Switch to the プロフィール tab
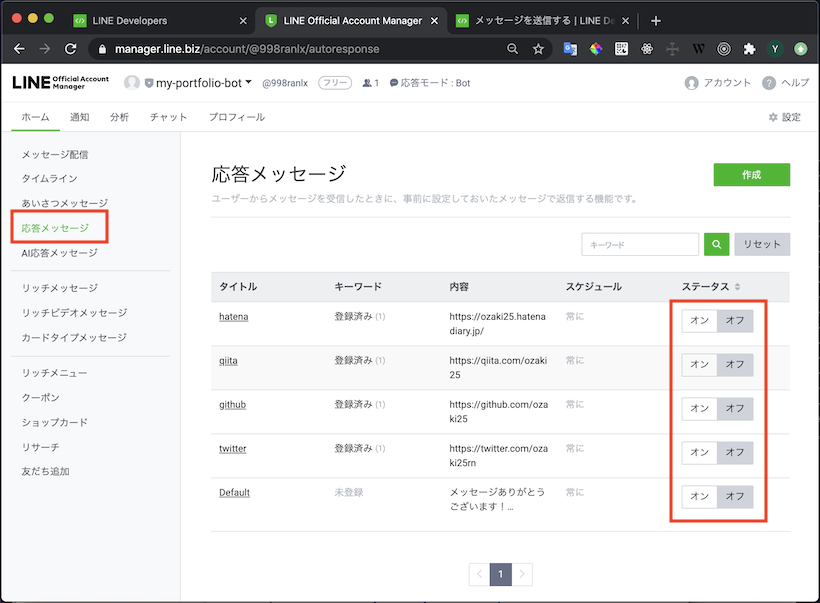 pyautogui.click(x=237, y=117)
